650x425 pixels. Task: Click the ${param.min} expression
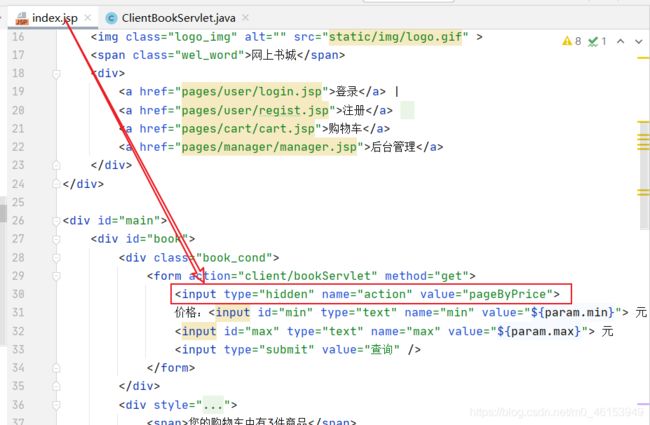pyautogui.click(x=572, y=312)
